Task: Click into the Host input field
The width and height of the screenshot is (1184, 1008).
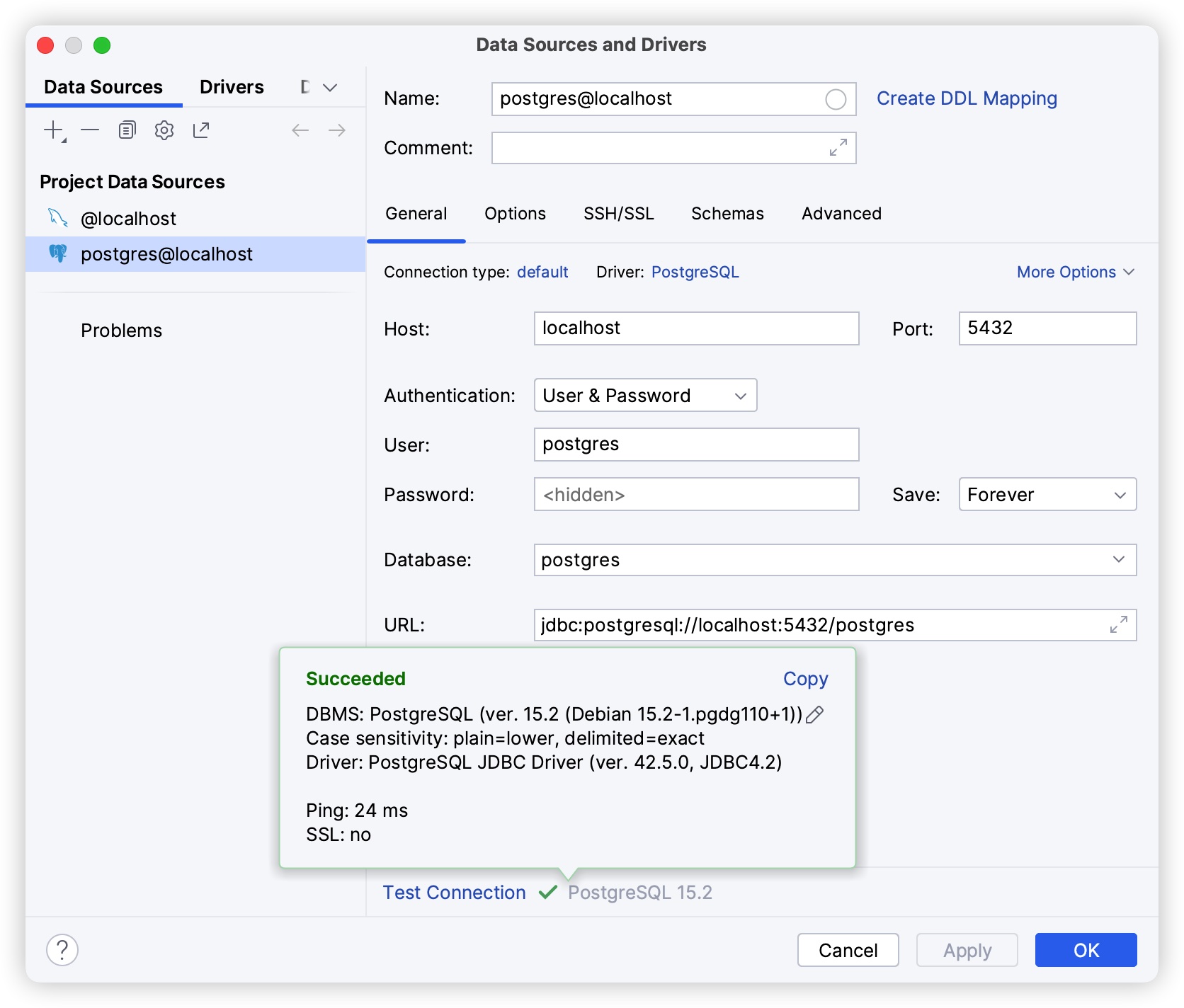Action: click(x=696, y=328)
